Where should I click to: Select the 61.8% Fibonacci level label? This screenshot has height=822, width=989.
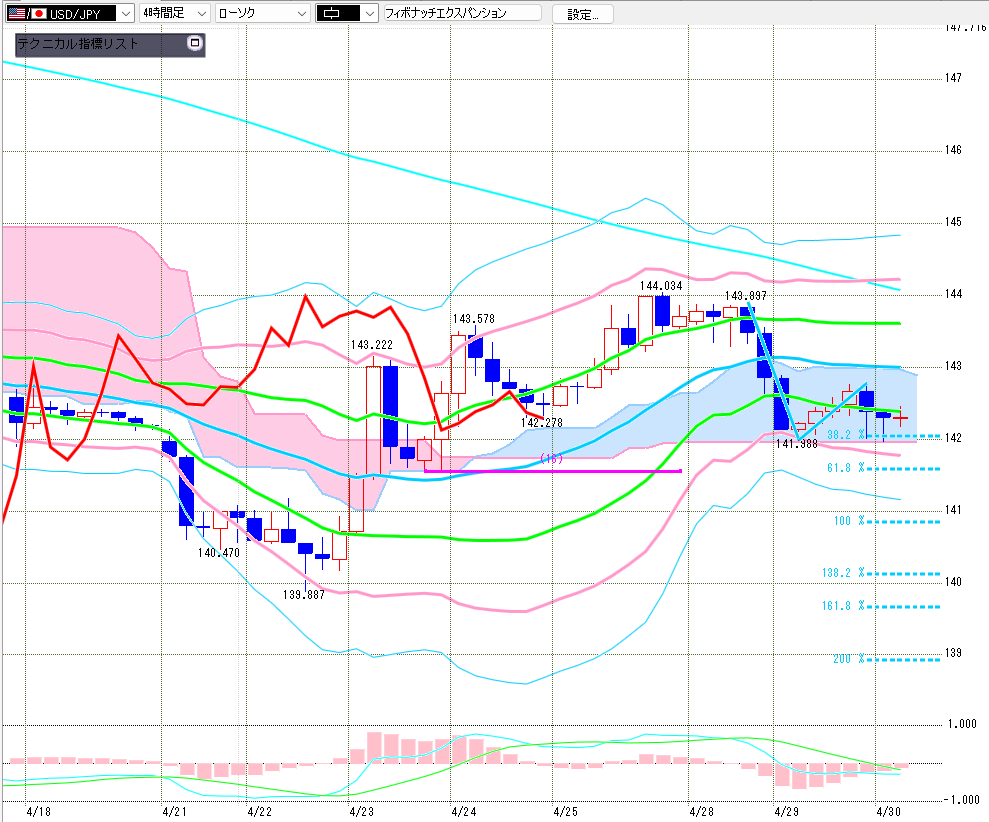point(845,467)
